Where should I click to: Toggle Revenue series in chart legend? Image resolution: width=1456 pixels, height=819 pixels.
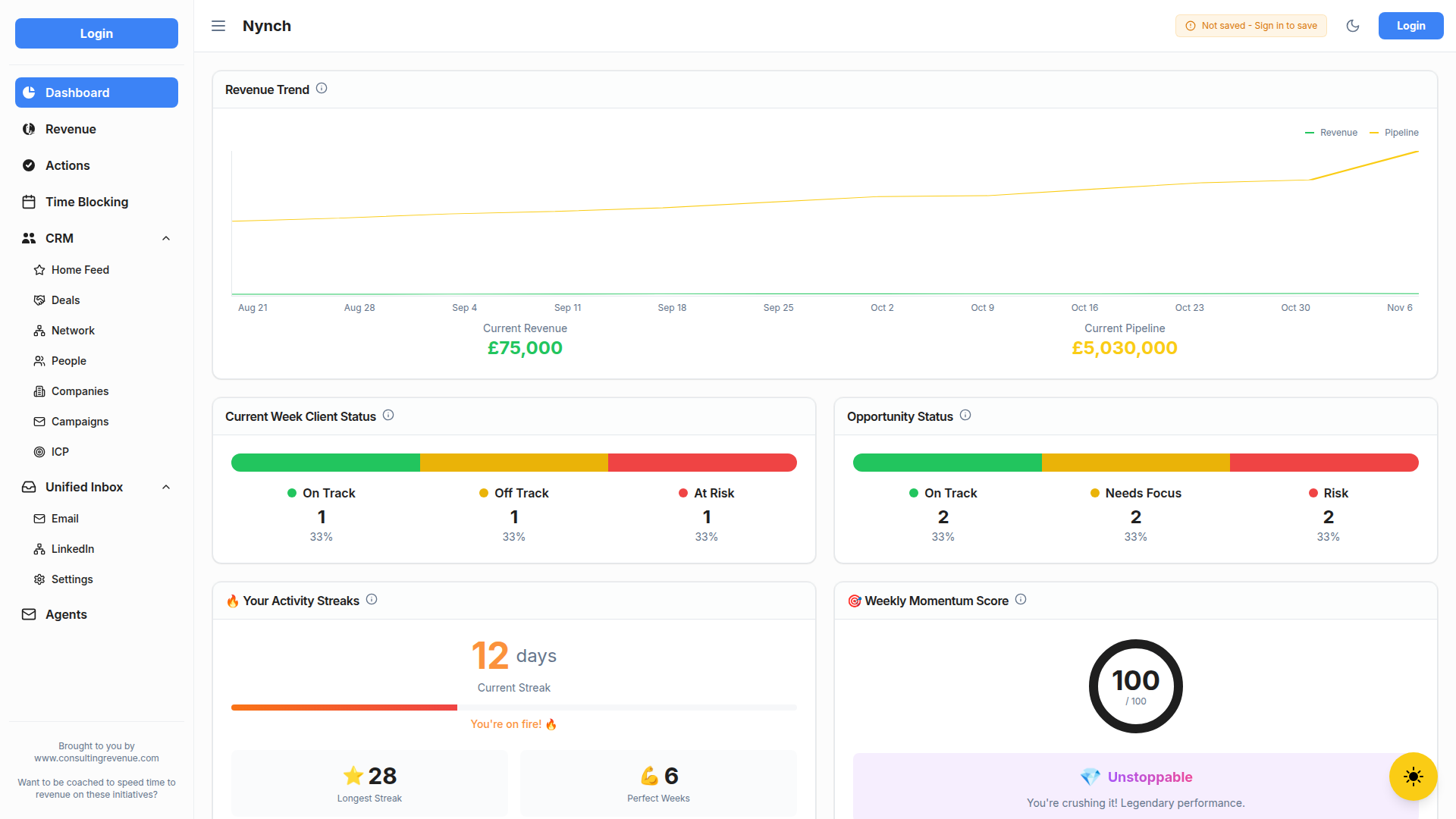[x=1331, y=133]
